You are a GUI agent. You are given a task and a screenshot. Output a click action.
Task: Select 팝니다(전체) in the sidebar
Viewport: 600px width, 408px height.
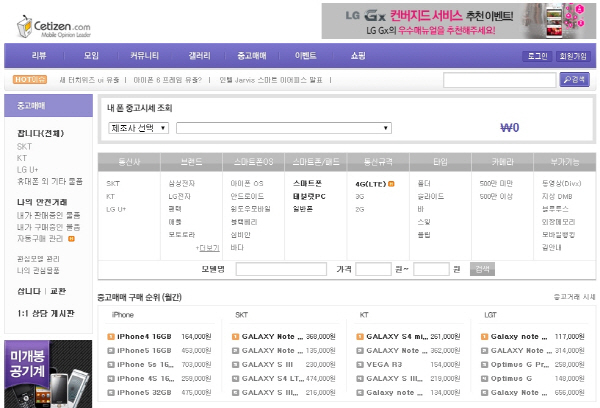(x=41, y=133)
